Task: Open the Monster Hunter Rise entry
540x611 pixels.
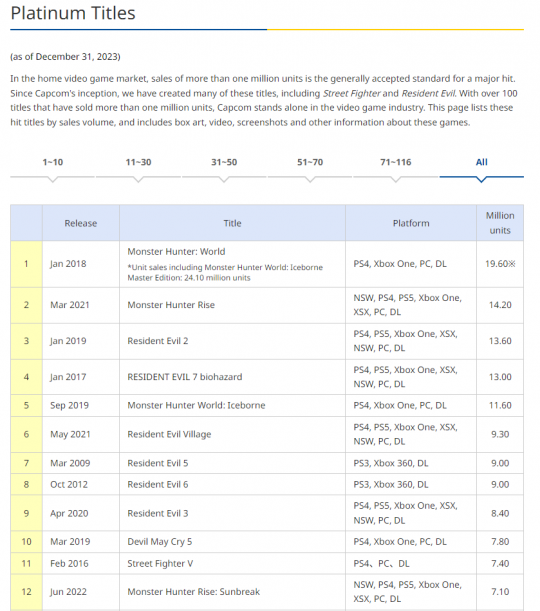Action: pyautogui.click(x=171, y=305)
